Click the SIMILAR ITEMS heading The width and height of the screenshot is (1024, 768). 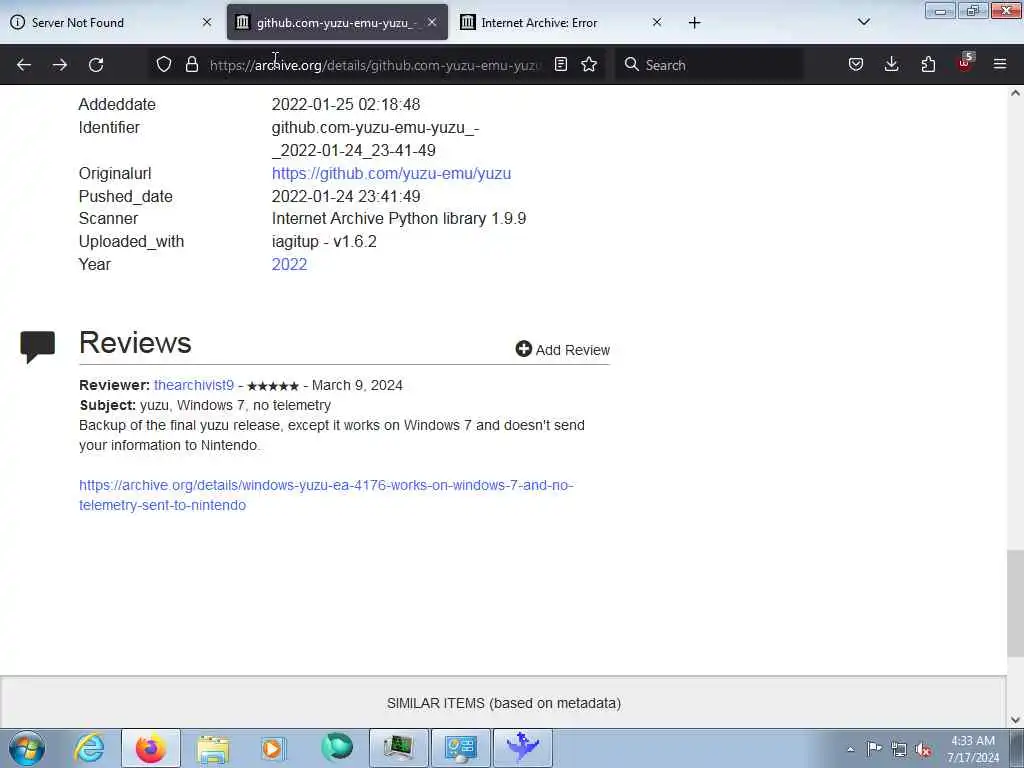[x=504, y=703]
